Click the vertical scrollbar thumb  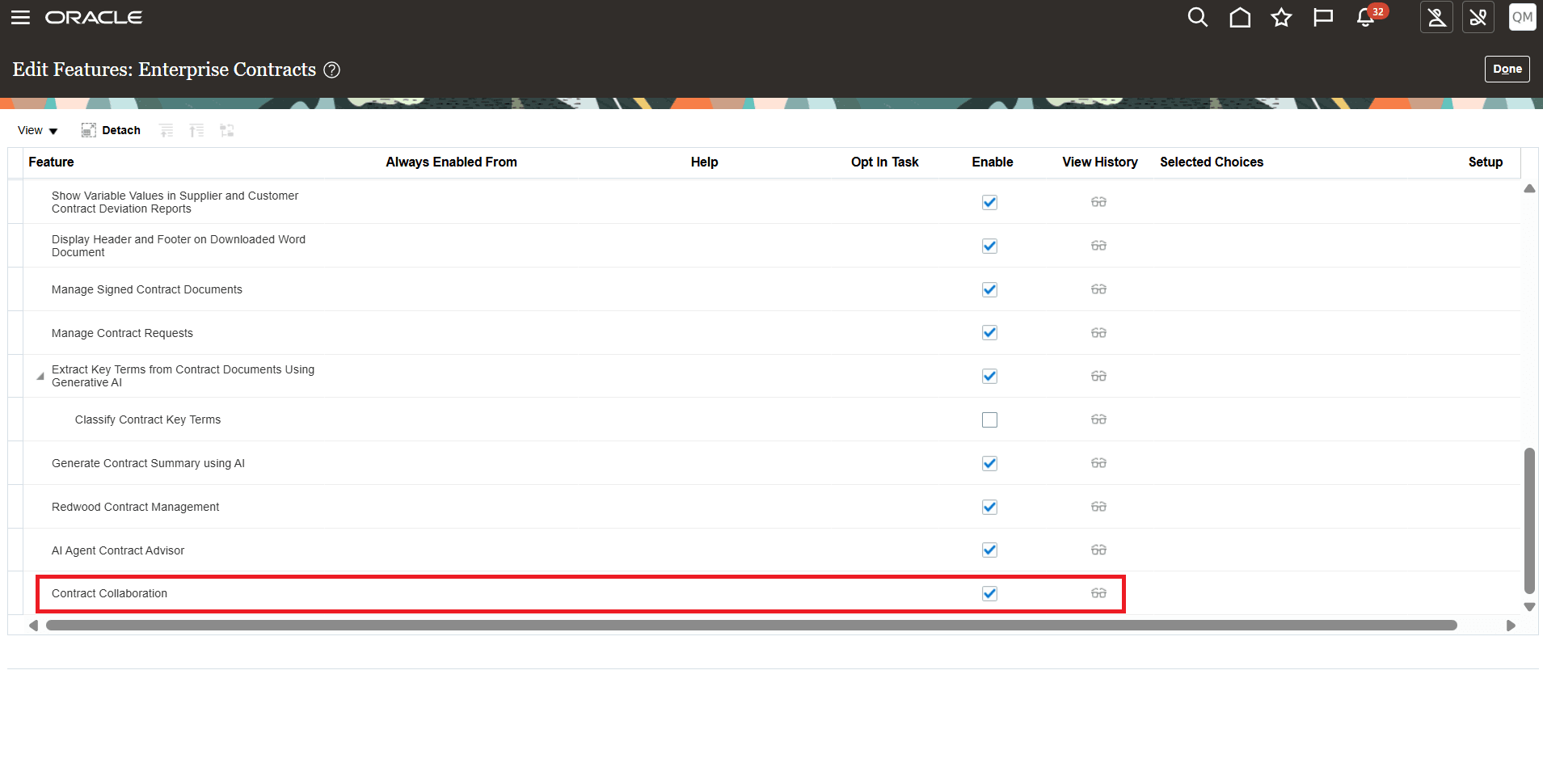1529,521
